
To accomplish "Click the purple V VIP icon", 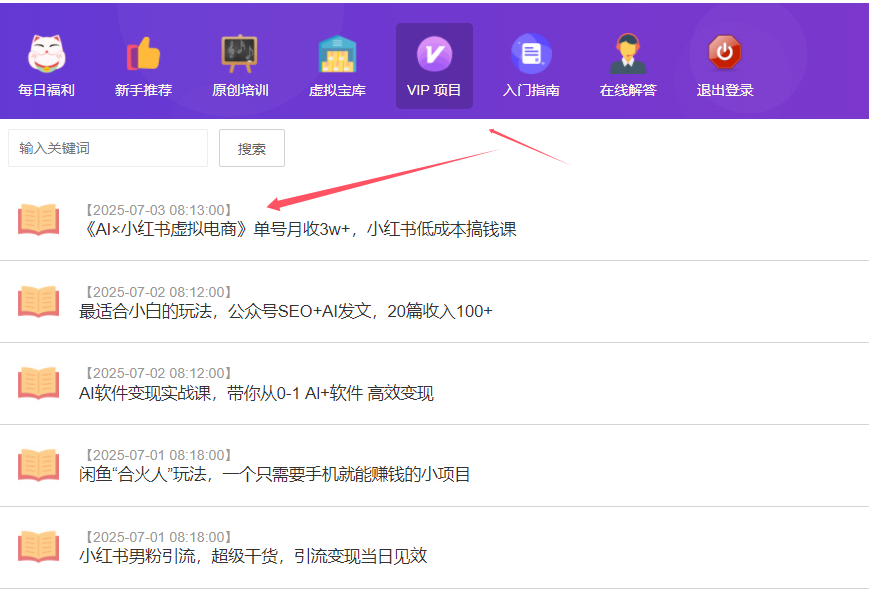I will tap(434, 54).
